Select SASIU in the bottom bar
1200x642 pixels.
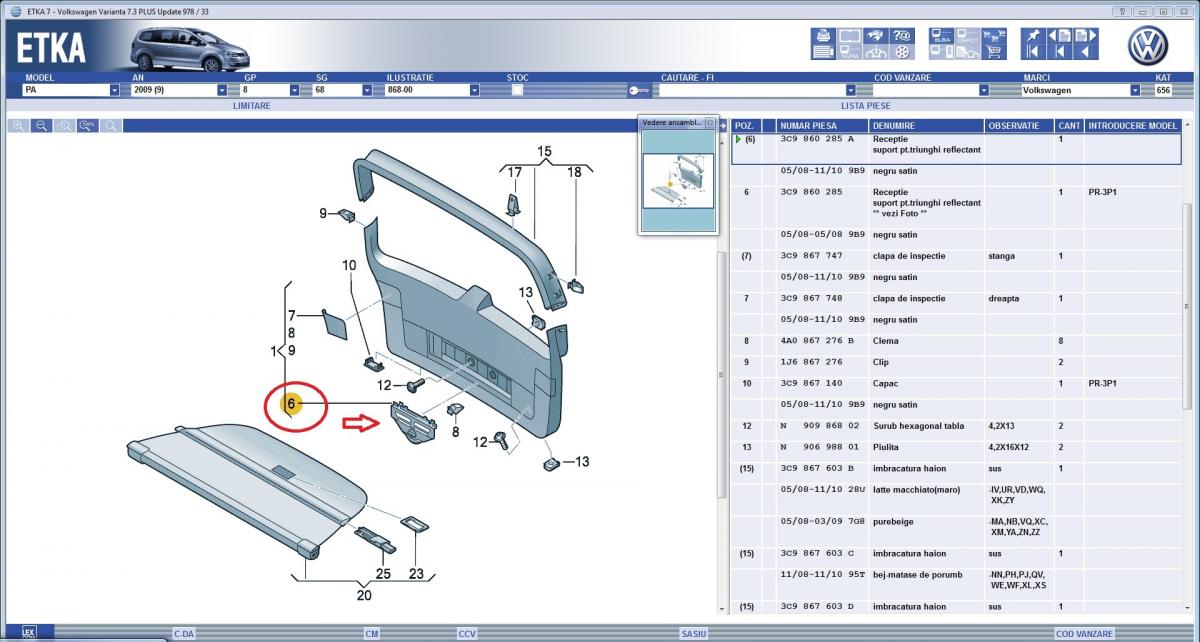point(693,634)
